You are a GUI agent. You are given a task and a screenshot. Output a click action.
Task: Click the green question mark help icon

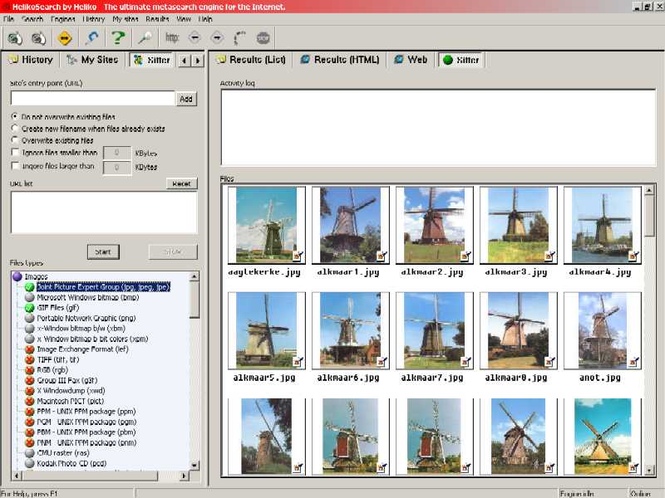tap(119, 38)
